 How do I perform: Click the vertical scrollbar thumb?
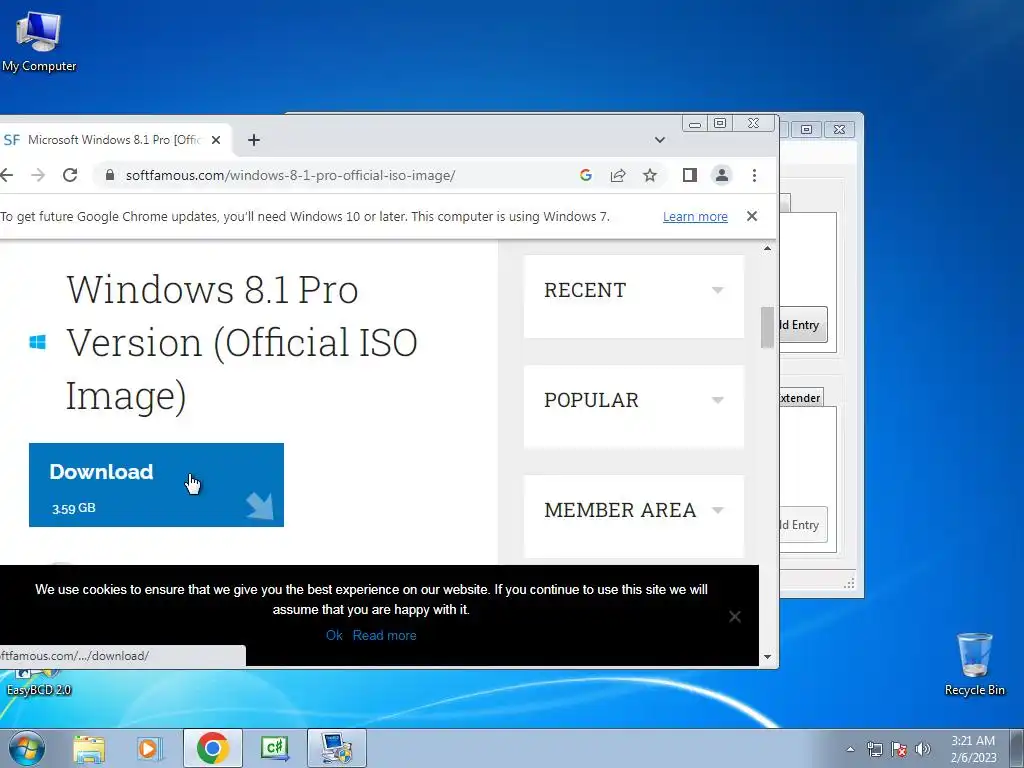point(767,327)
